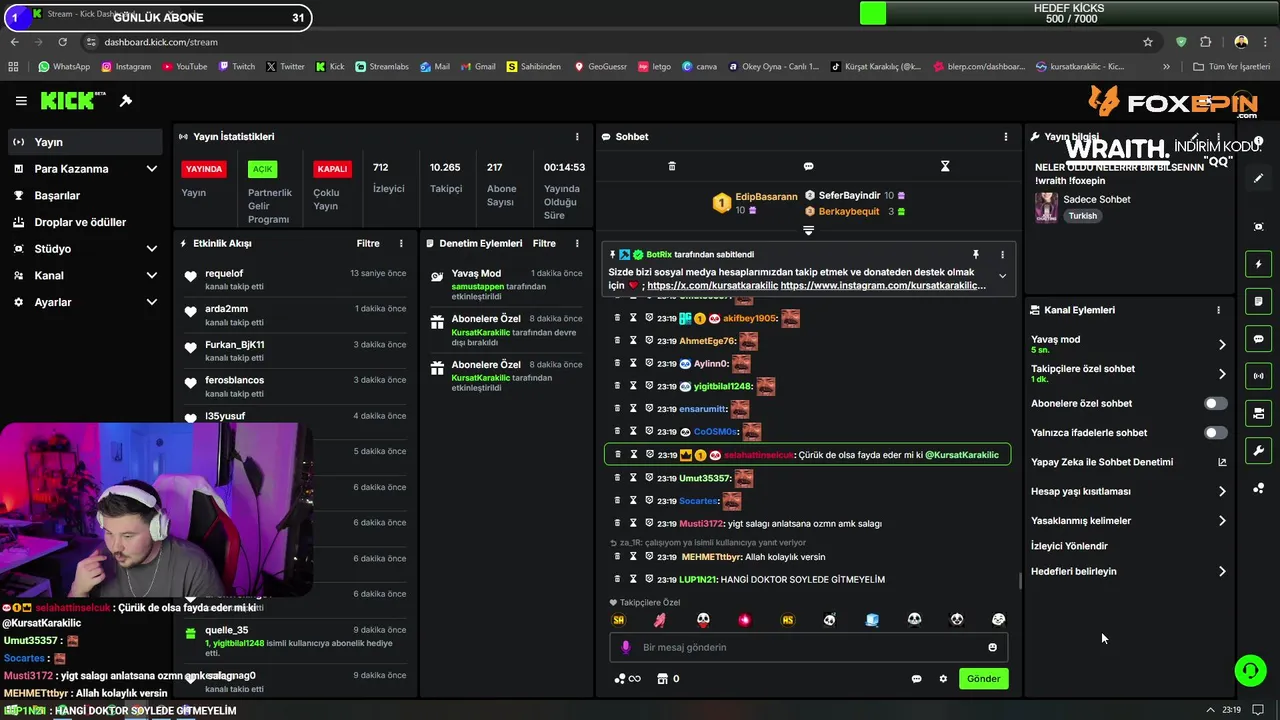Open Denetim Eylemleri three-dot menu
1280x720 pixels.
pyautogui.click(x=577, y=243)
